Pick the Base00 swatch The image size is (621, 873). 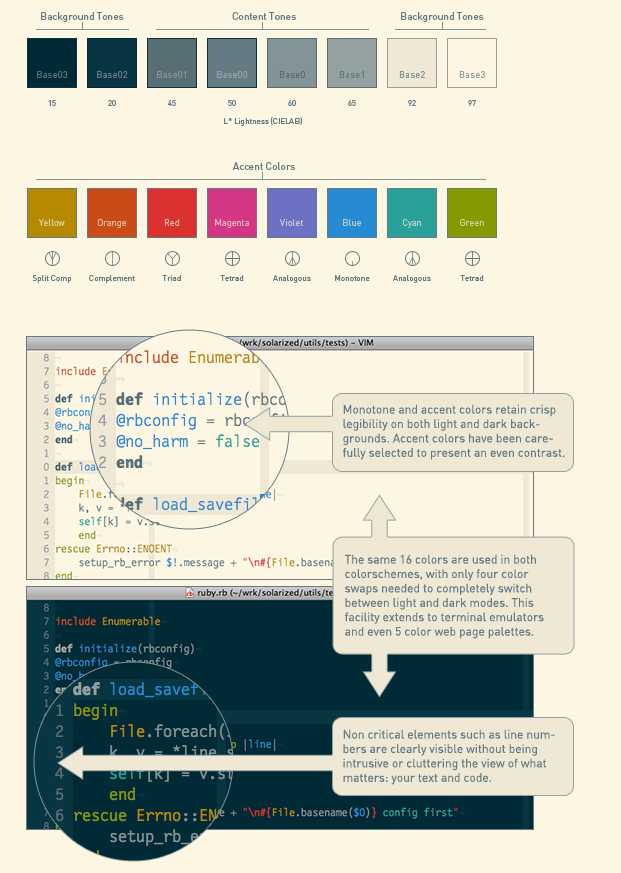click(x=232, y=63)
